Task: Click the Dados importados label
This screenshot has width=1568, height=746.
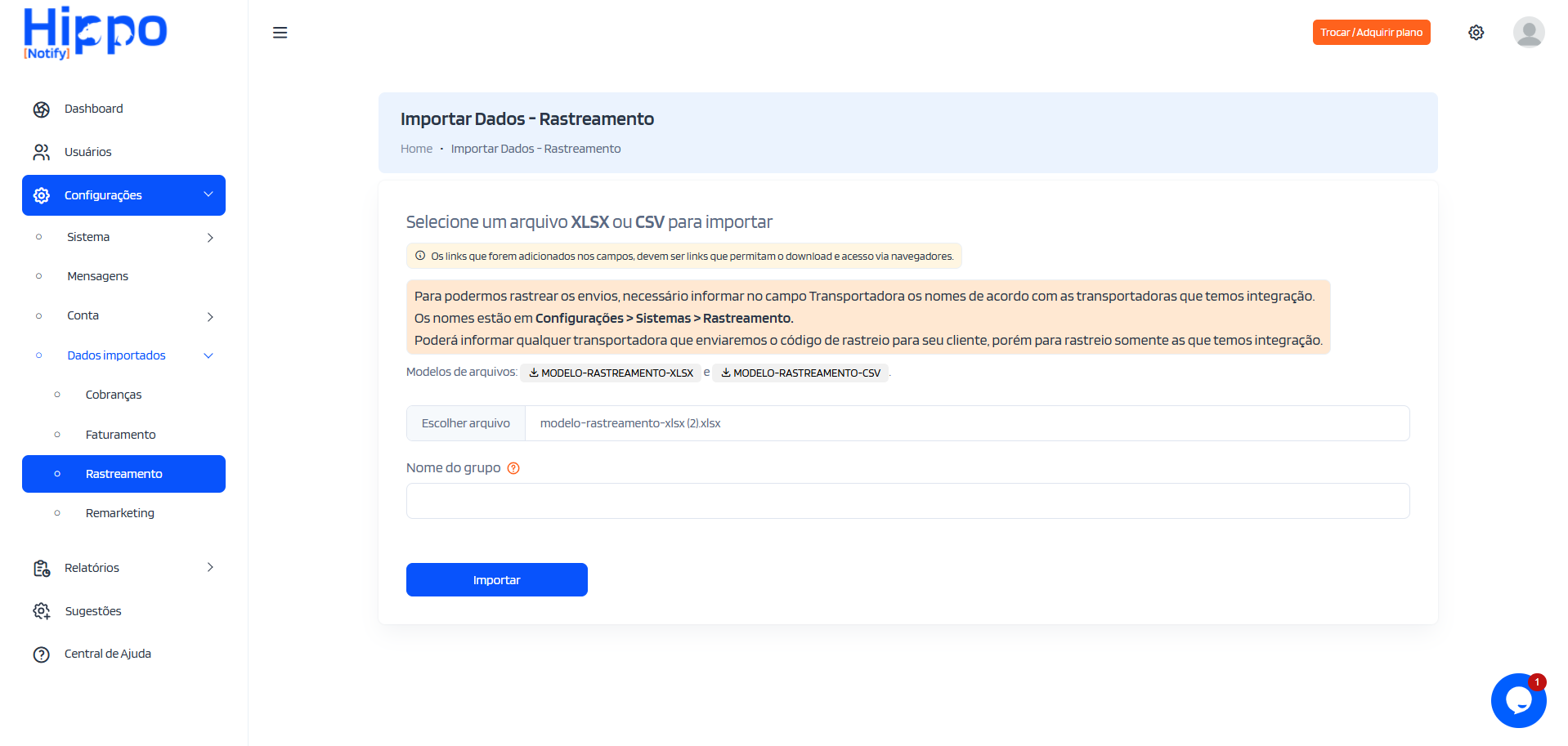Action: point(116,355)
